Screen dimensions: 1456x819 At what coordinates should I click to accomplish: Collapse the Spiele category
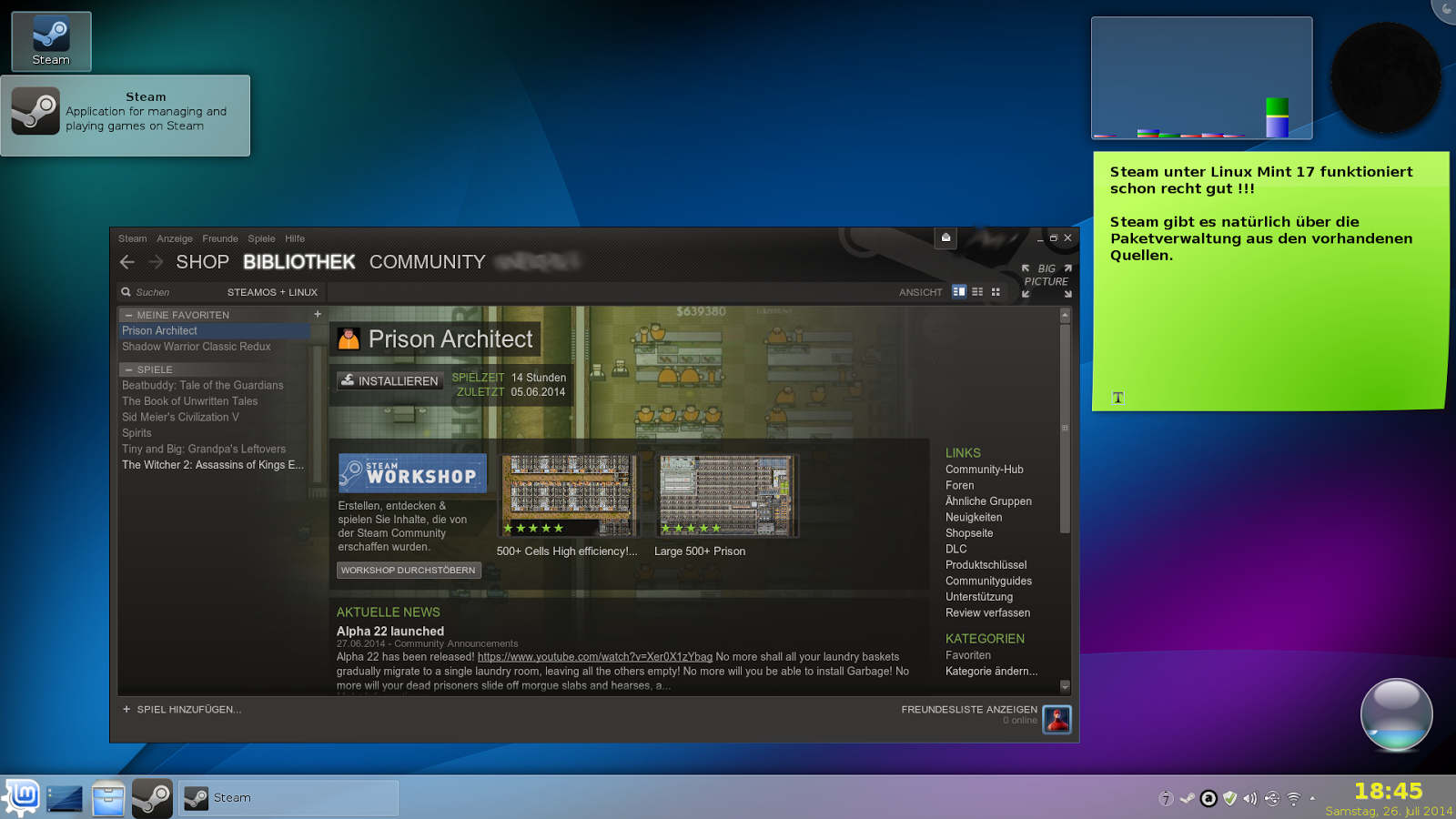(129, 369)
